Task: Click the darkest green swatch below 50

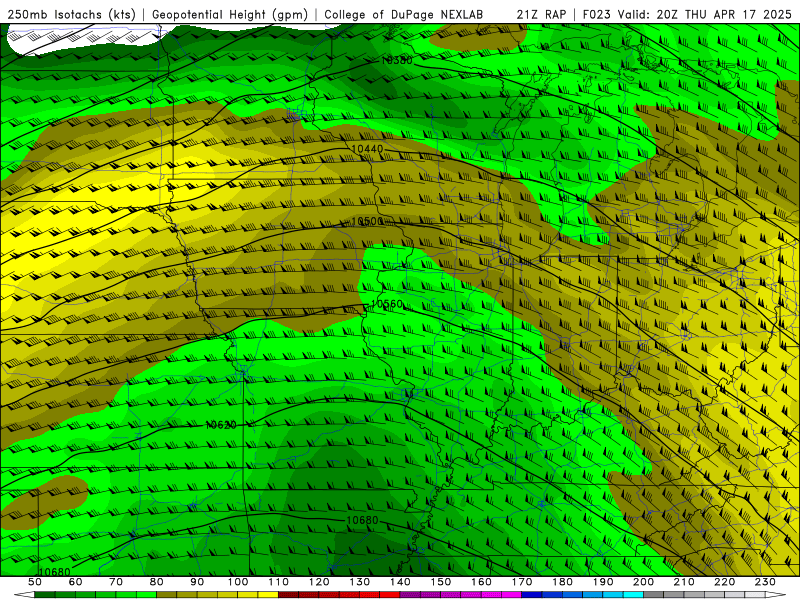Action: tap(44, 595)
